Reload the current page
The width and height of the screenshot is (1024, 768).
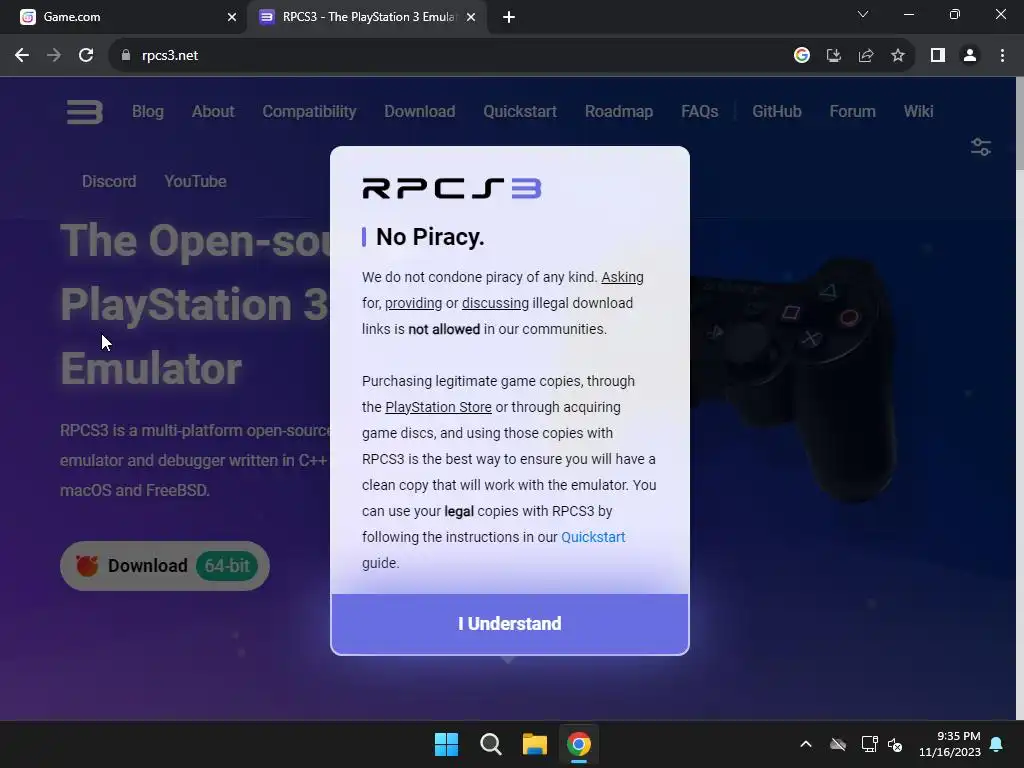point(86,56)
